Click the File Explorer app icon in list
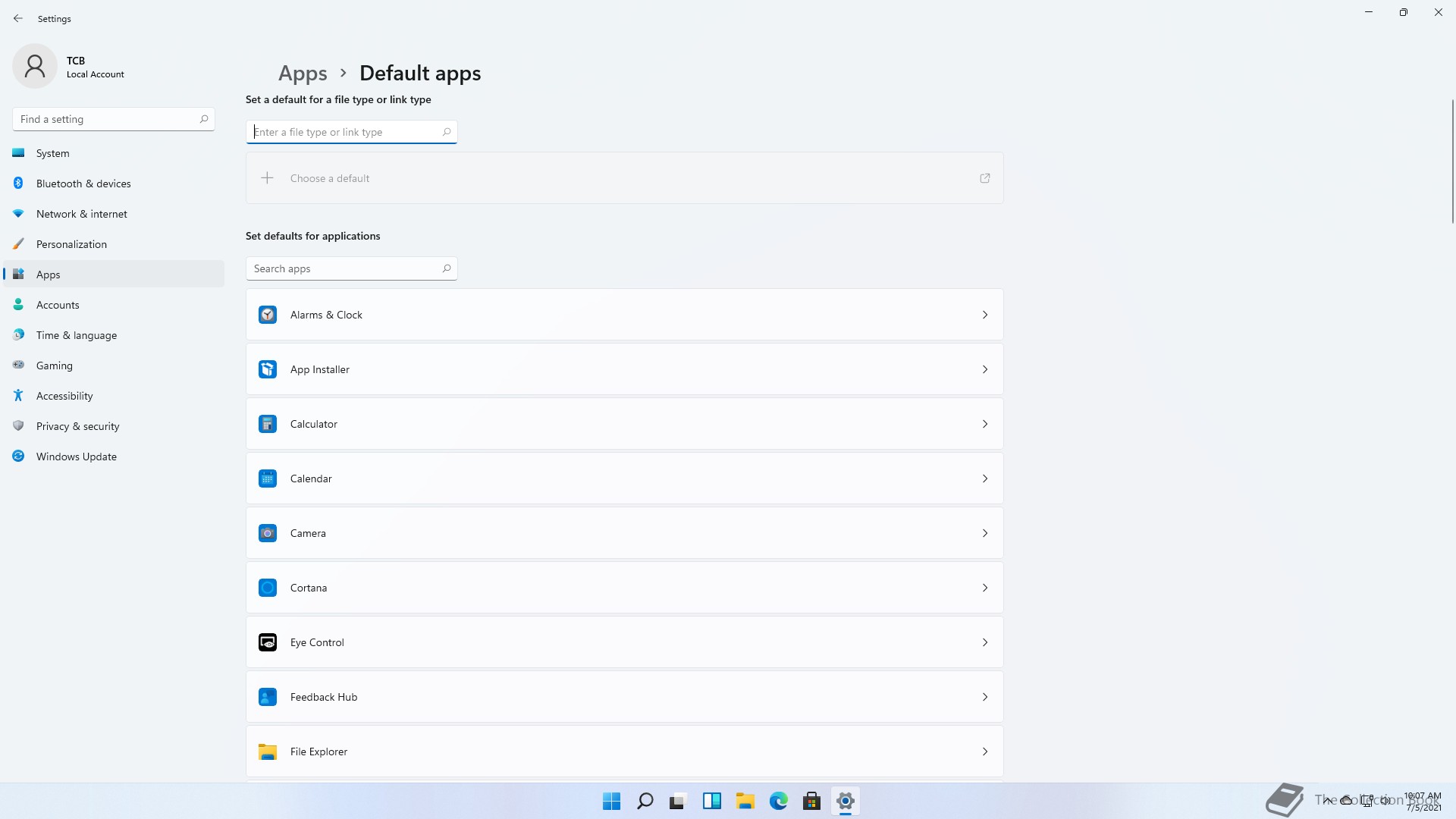The height and width of the screenshot is (819, 1456). [268, 752]
